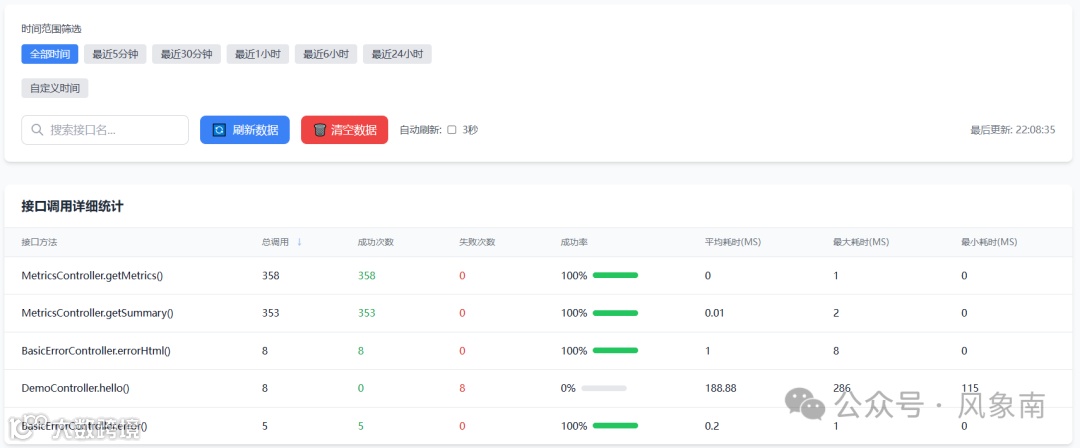Click success rate bar for BasicErrorController.errorHtml()

(615, 351)
